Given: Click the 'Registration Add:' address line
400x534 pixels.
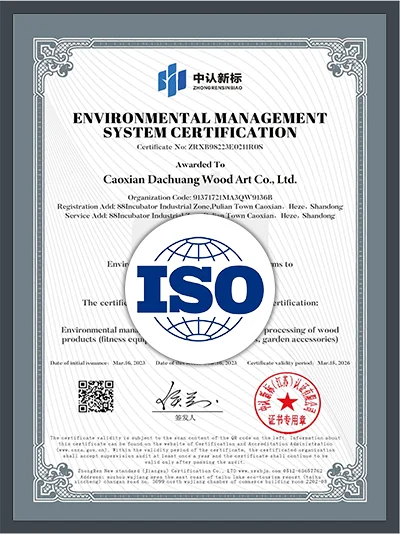Looking at the screenshot, I should 200,207.
